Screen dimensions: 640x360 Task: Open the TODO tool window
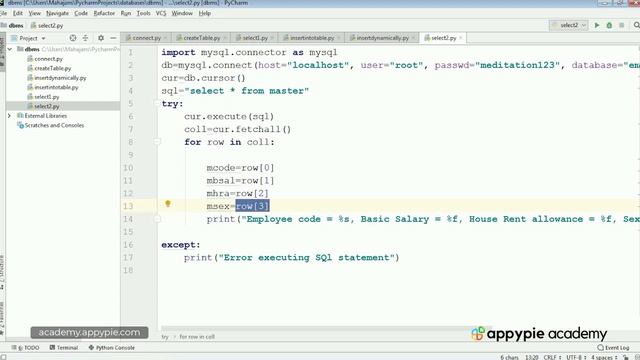coord(26,348)
